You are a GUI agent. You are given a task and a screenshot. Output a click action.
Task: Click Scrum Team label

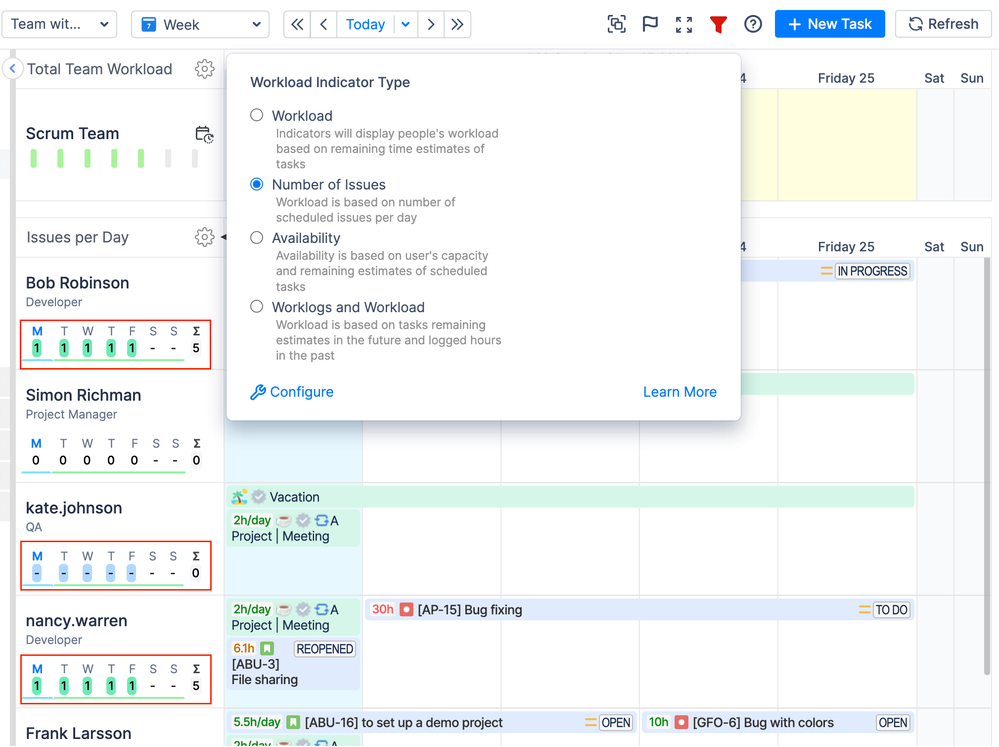click(72, 133)
